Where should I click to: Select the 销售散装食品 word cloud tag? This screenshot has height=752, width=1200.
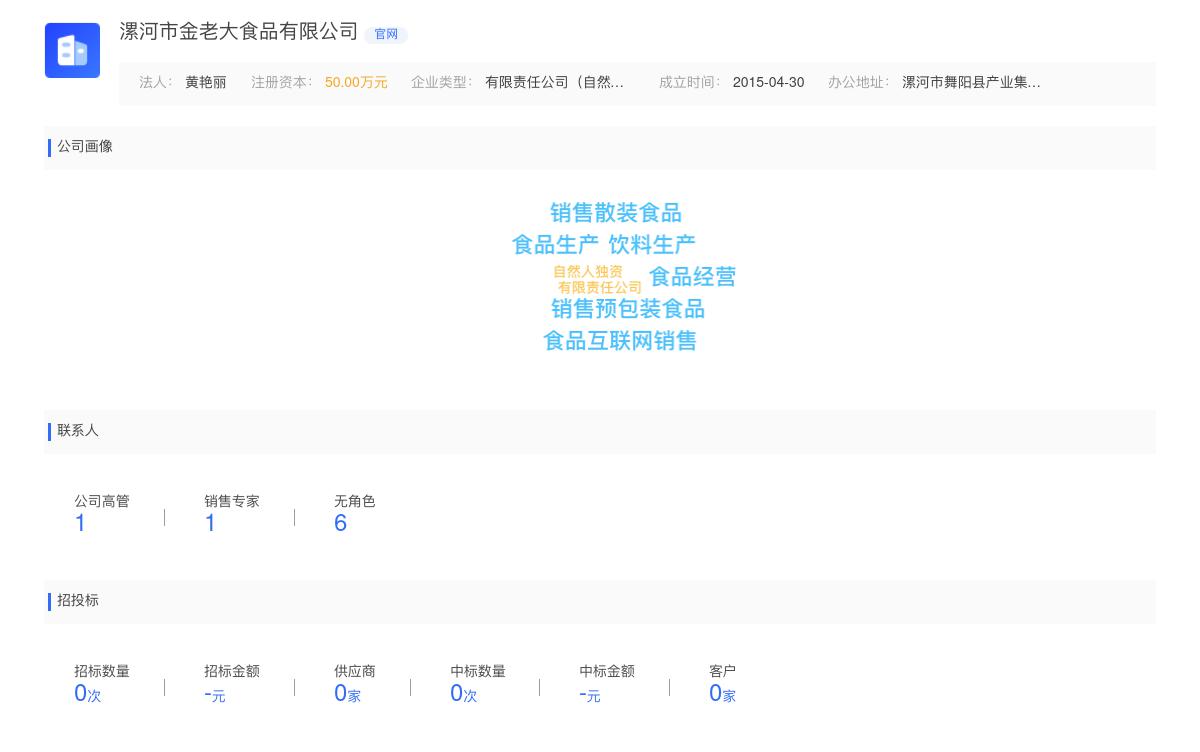[x=615, y=213]
